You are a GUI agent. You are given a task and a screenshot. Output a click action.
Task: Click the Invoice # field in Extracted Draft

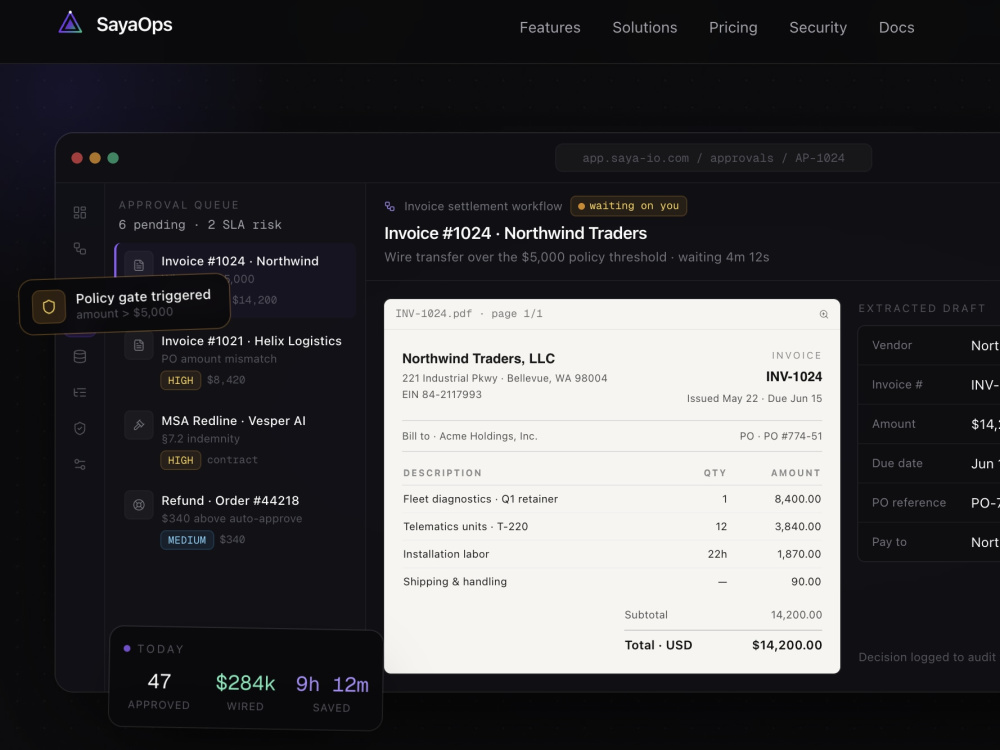(929, 385)
